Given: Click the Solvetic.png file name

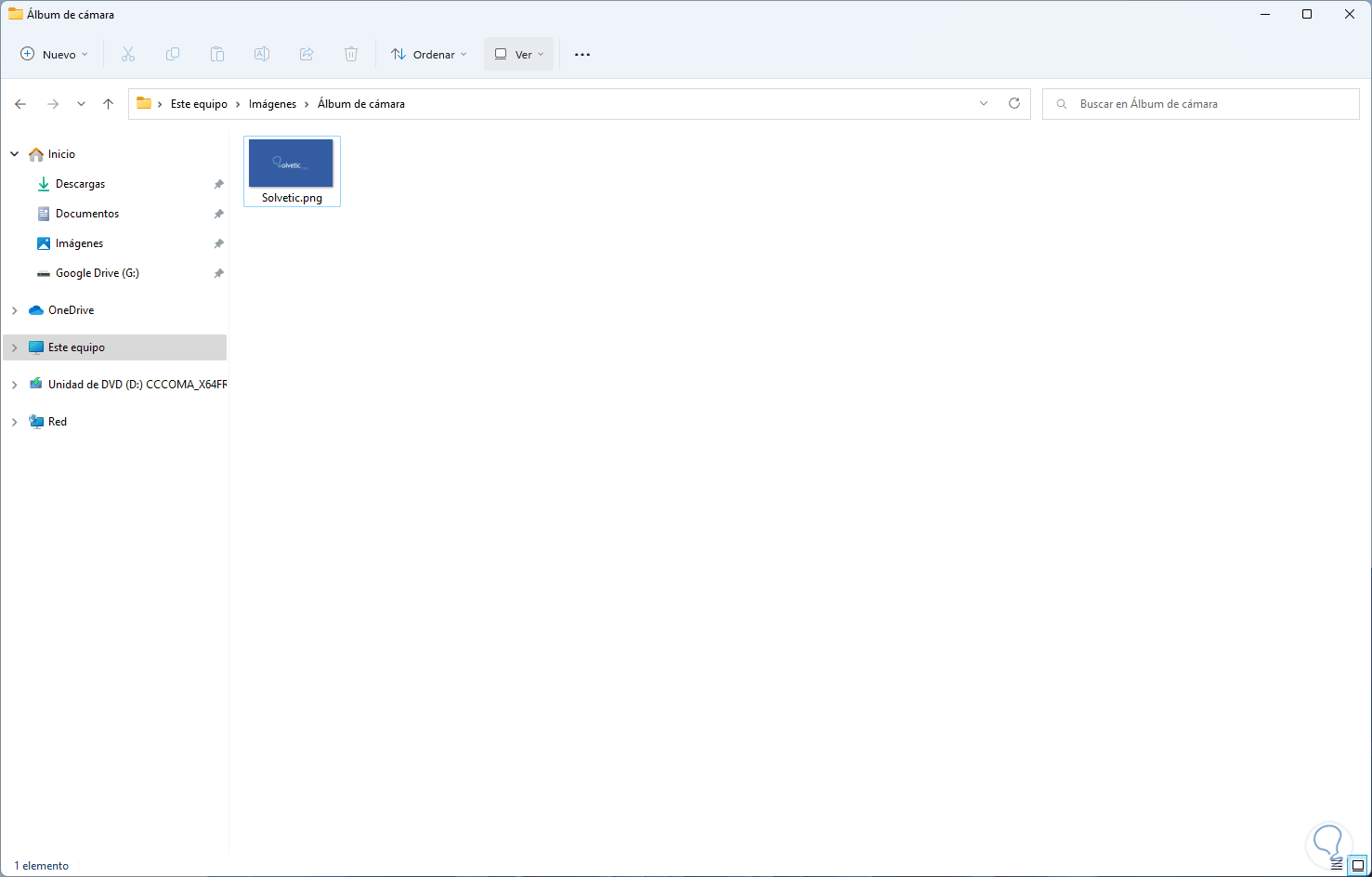Looking at the screenshot, I should [292, 198].
